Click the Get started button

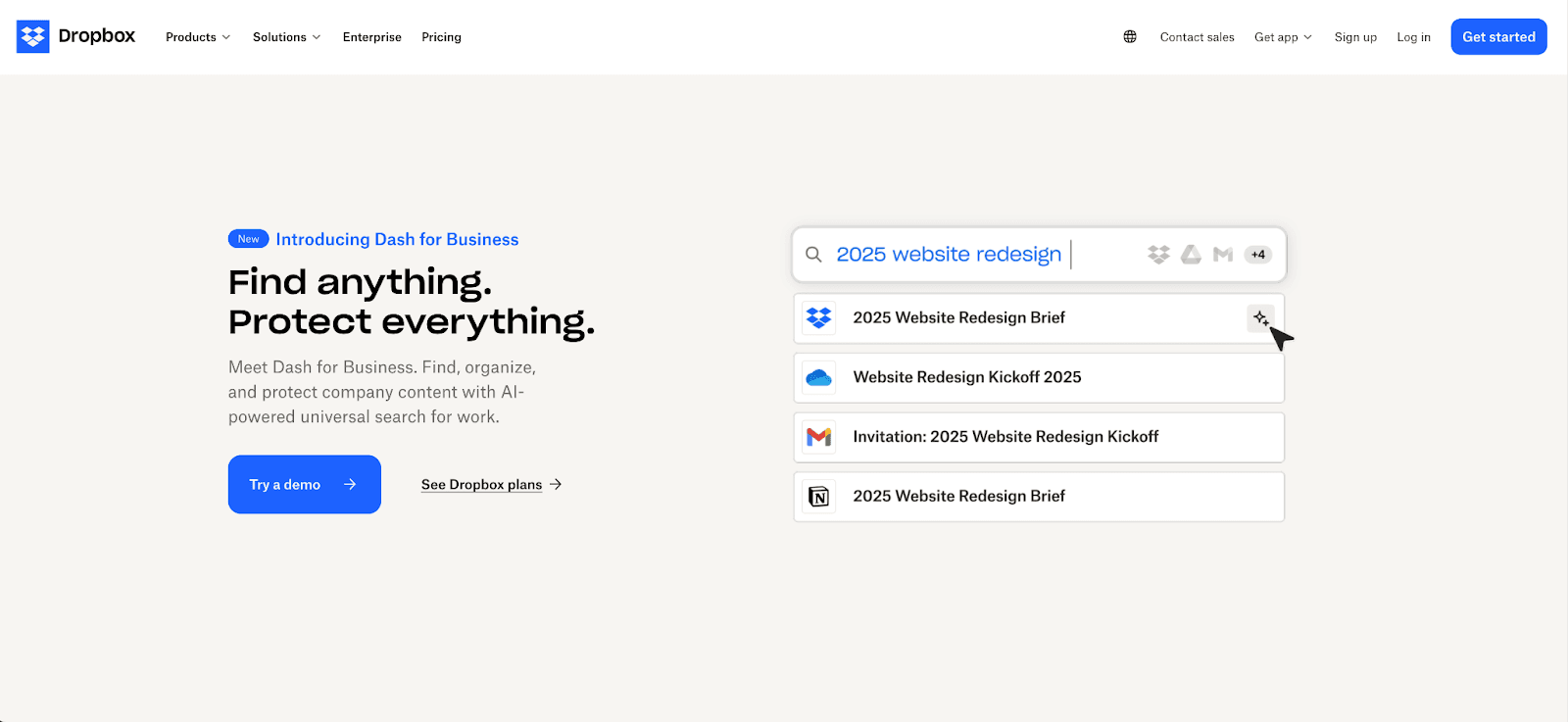coord(1498,37)
